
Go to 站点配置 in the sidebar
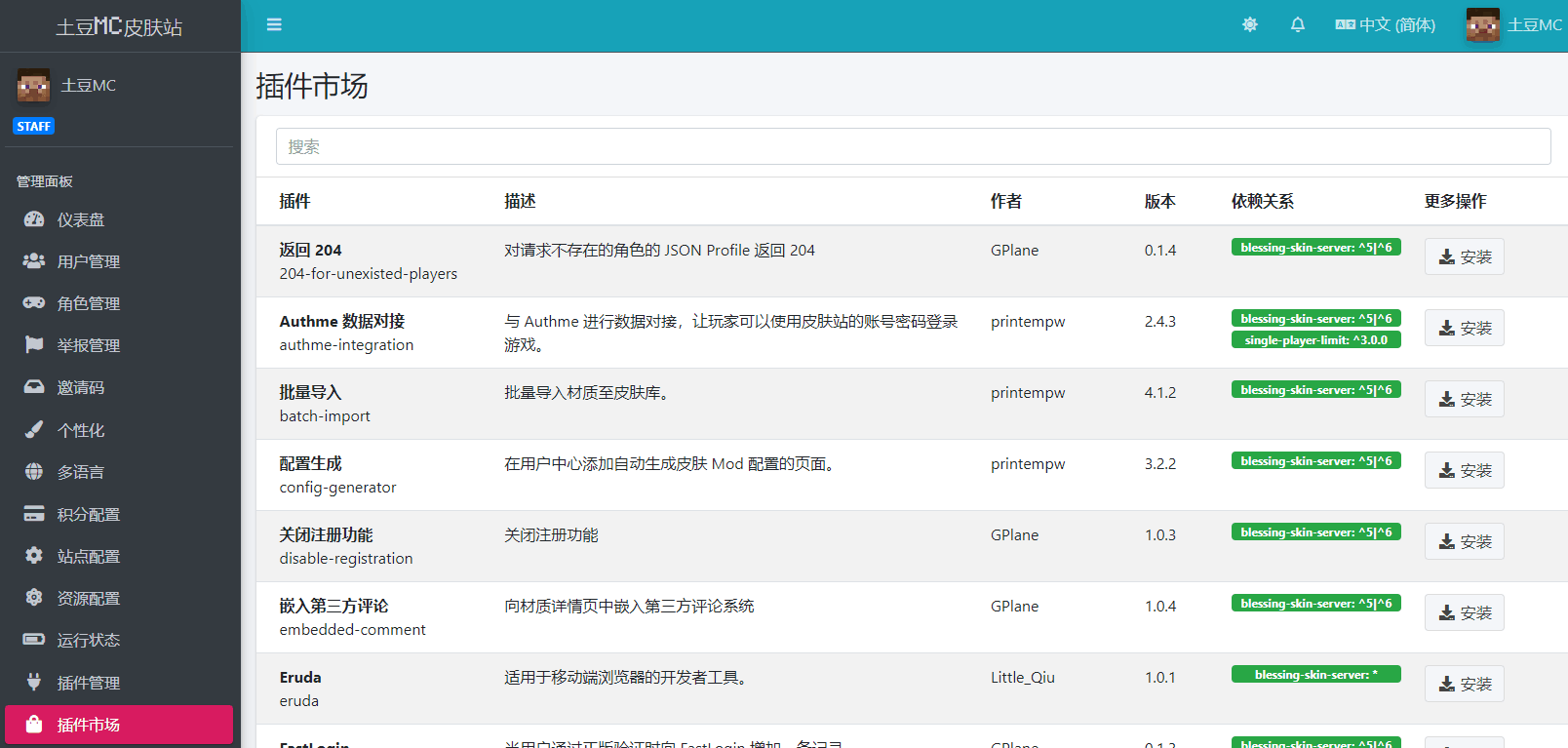coord(119,556)
